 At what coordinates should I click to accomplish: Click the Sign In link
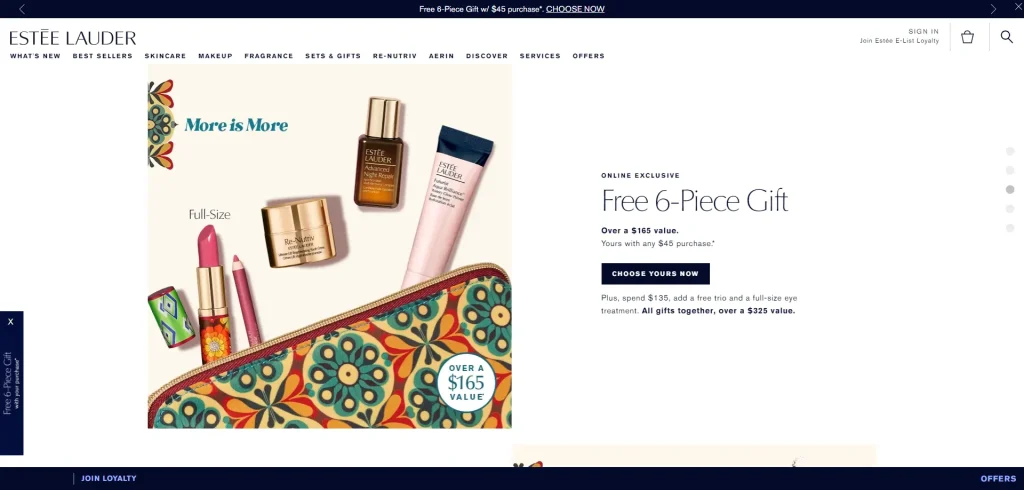coord(923,31)
